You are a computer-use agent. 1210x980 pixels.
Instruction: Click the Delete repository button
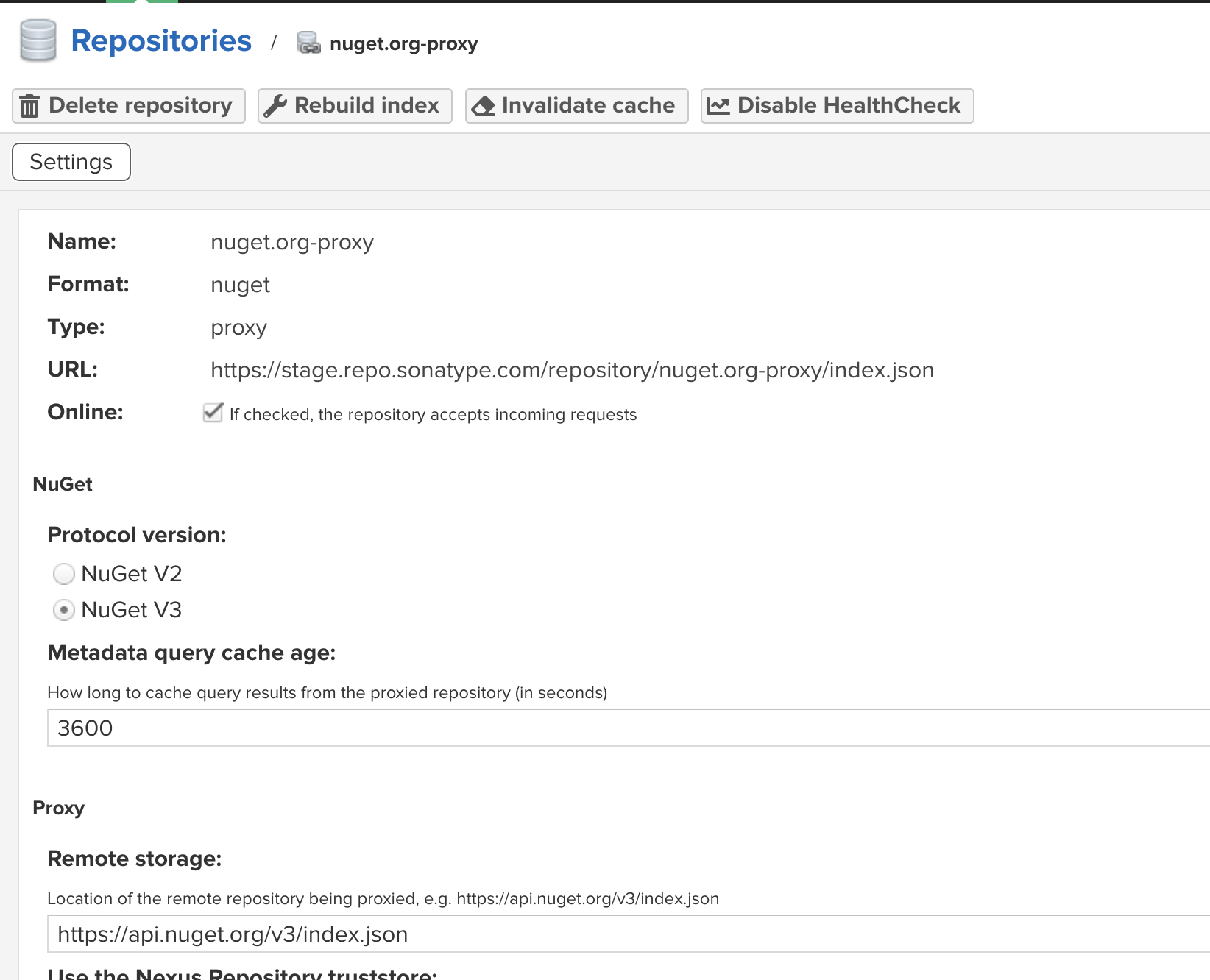coord(129,106)
